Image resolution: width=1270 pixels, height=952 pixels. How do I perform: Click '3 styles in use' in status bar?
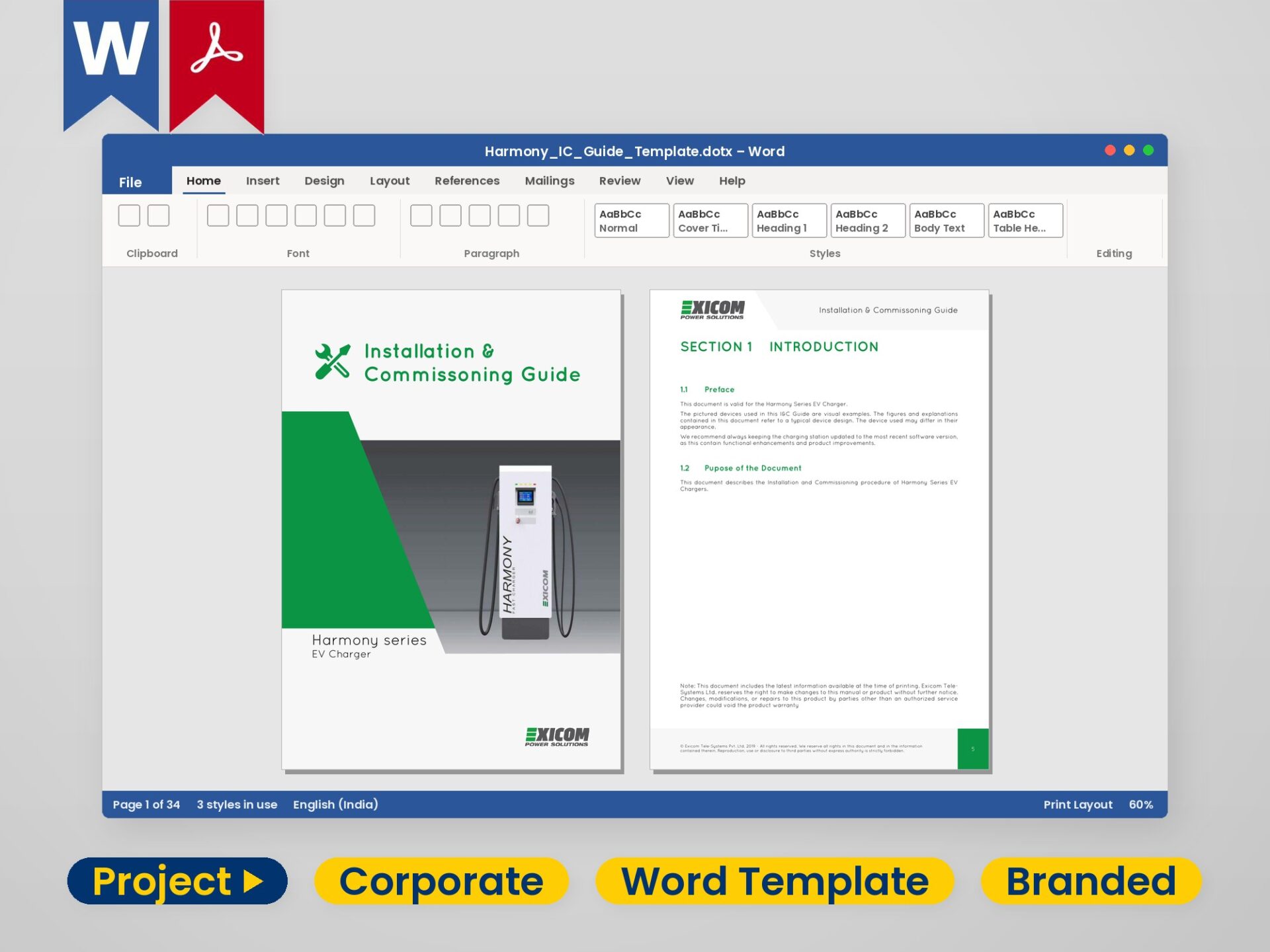tap(237, 805)
